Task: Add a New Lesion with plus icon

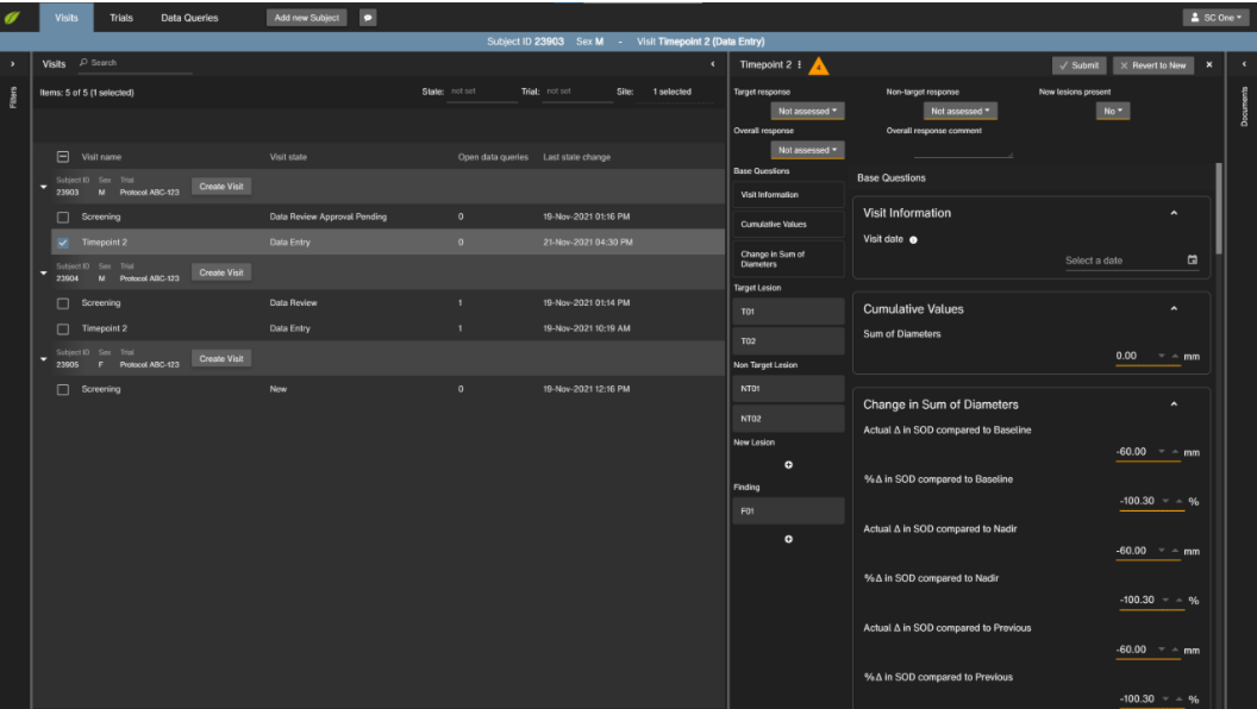Action: [788, 465]
